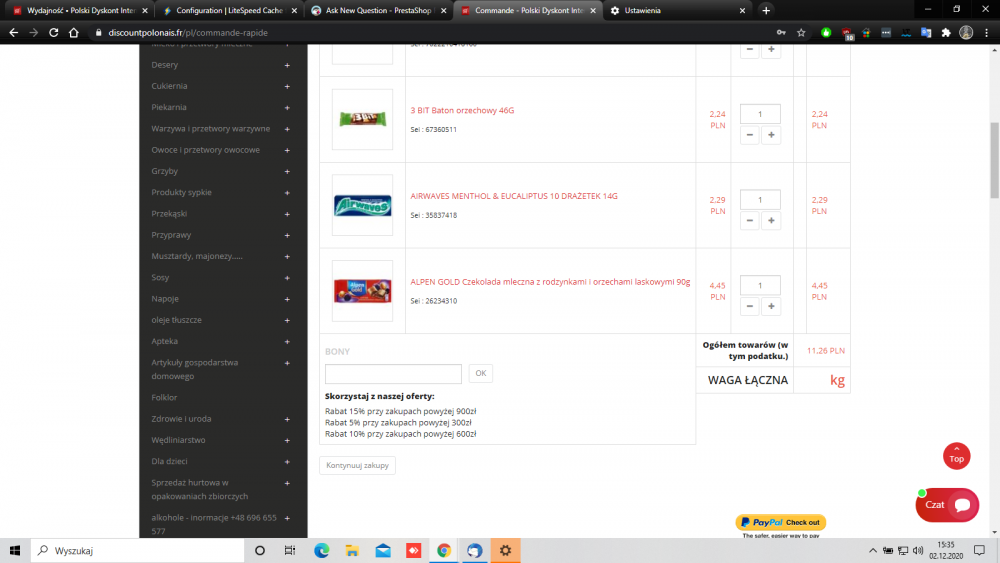Click the BONY voucher code field

[393, 374]
